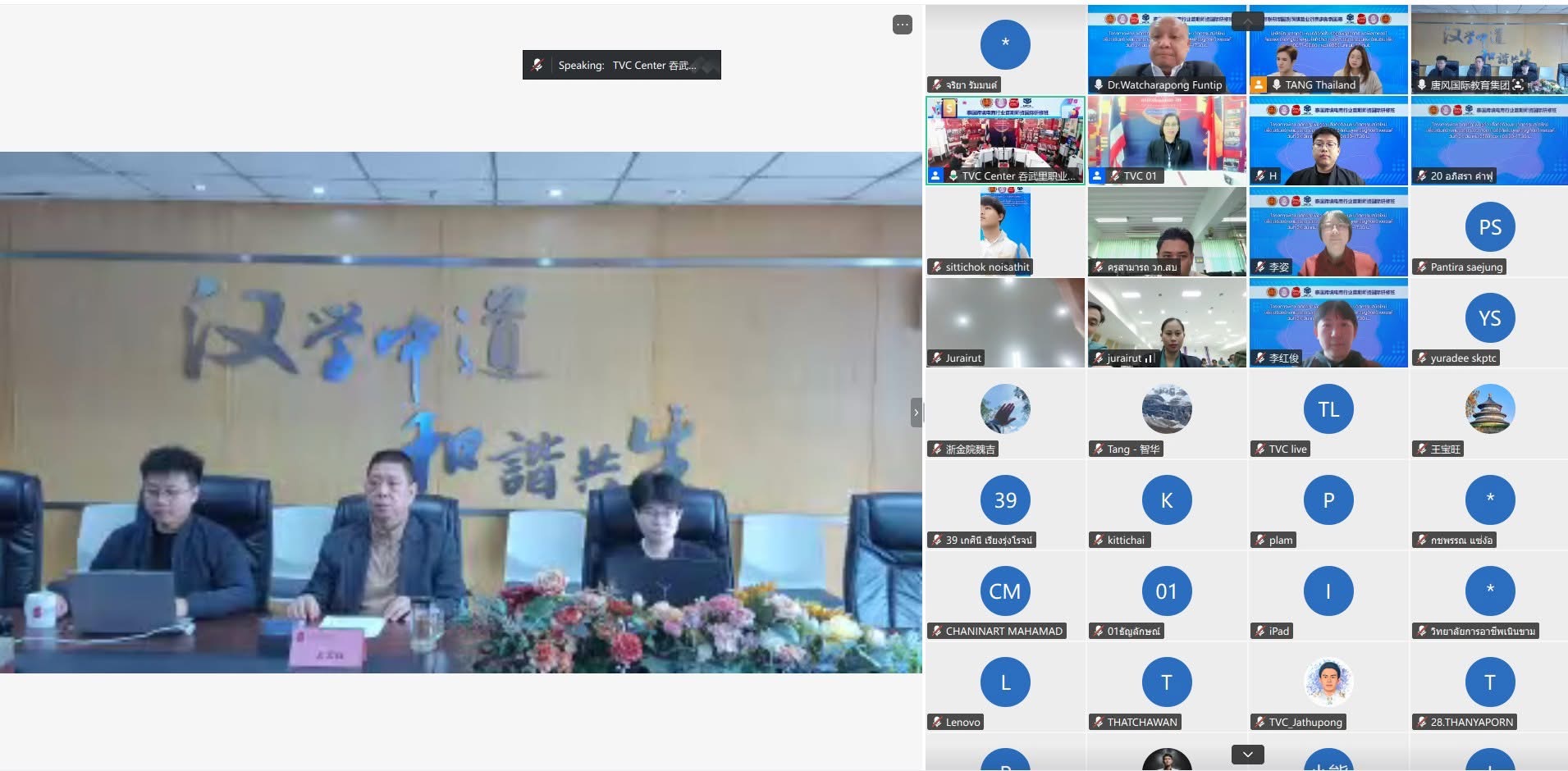
Task: Click the muted mic icon beside TVC 01
Action: click(x=1114, y=176)
